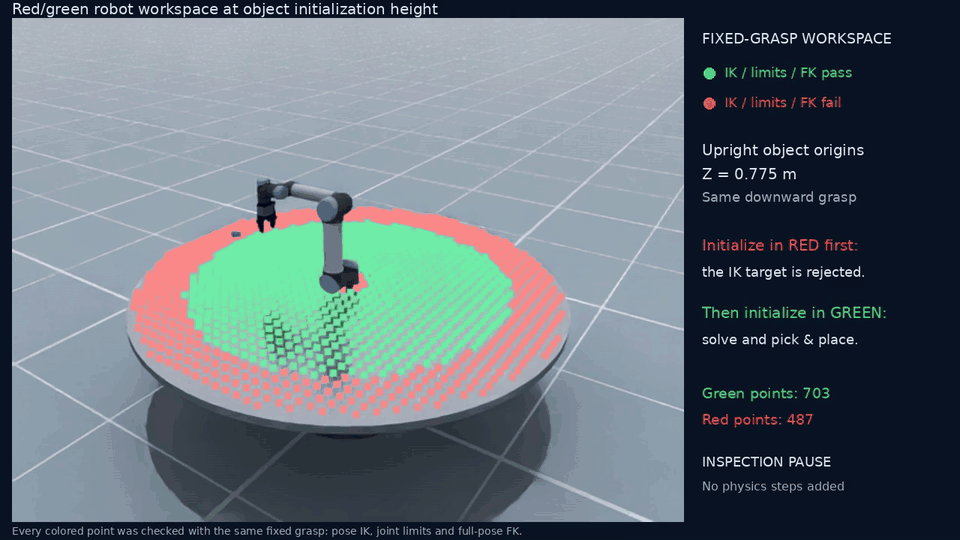Click the 'Red points: 487' counter

757,420
